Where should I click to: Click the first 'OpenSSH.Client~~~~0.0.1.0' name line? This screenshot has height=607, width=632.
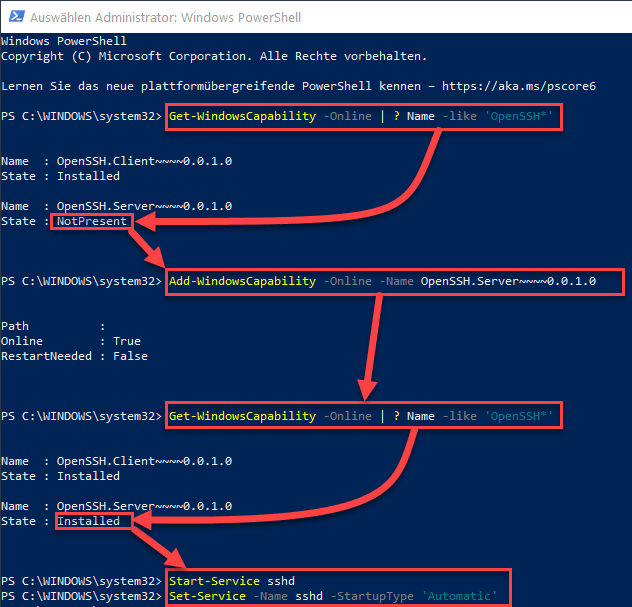[116, 161]
